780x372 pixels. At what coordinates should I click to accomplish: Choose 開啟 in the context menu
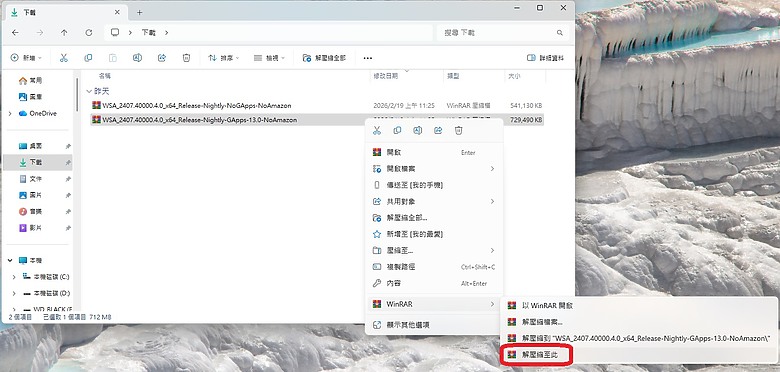[x=434, y=153]
